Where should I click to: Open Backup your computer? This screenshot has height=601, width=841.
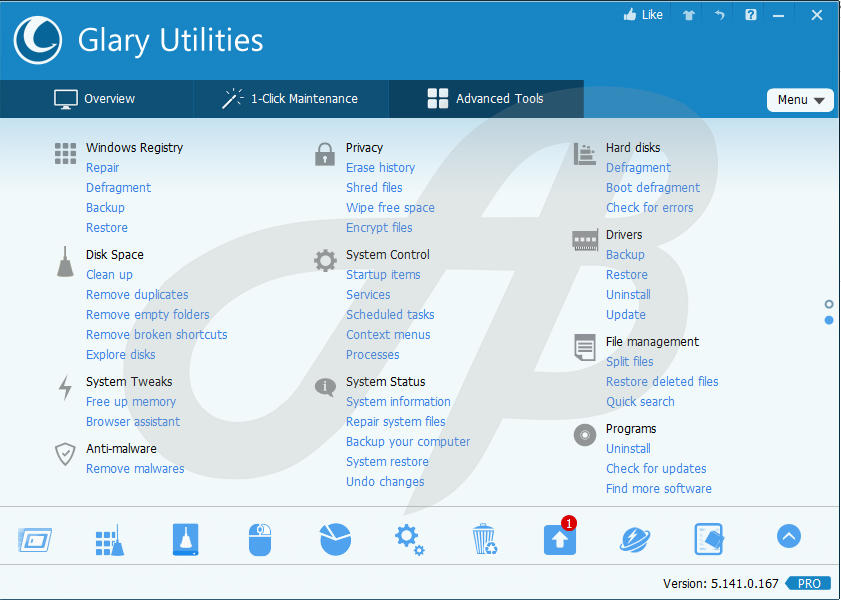click(x=408, y=442)
